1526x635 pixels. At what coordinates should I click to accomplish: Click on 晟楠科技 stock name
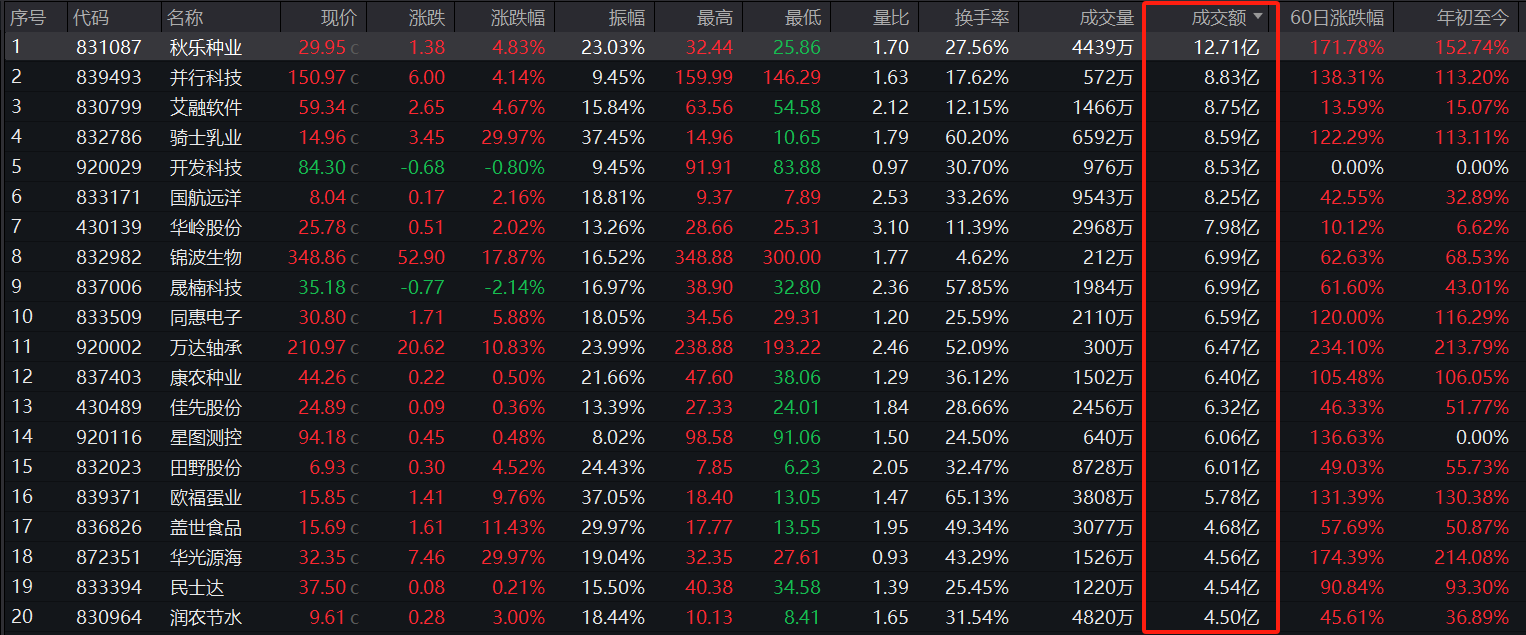[x=205, y=287]
